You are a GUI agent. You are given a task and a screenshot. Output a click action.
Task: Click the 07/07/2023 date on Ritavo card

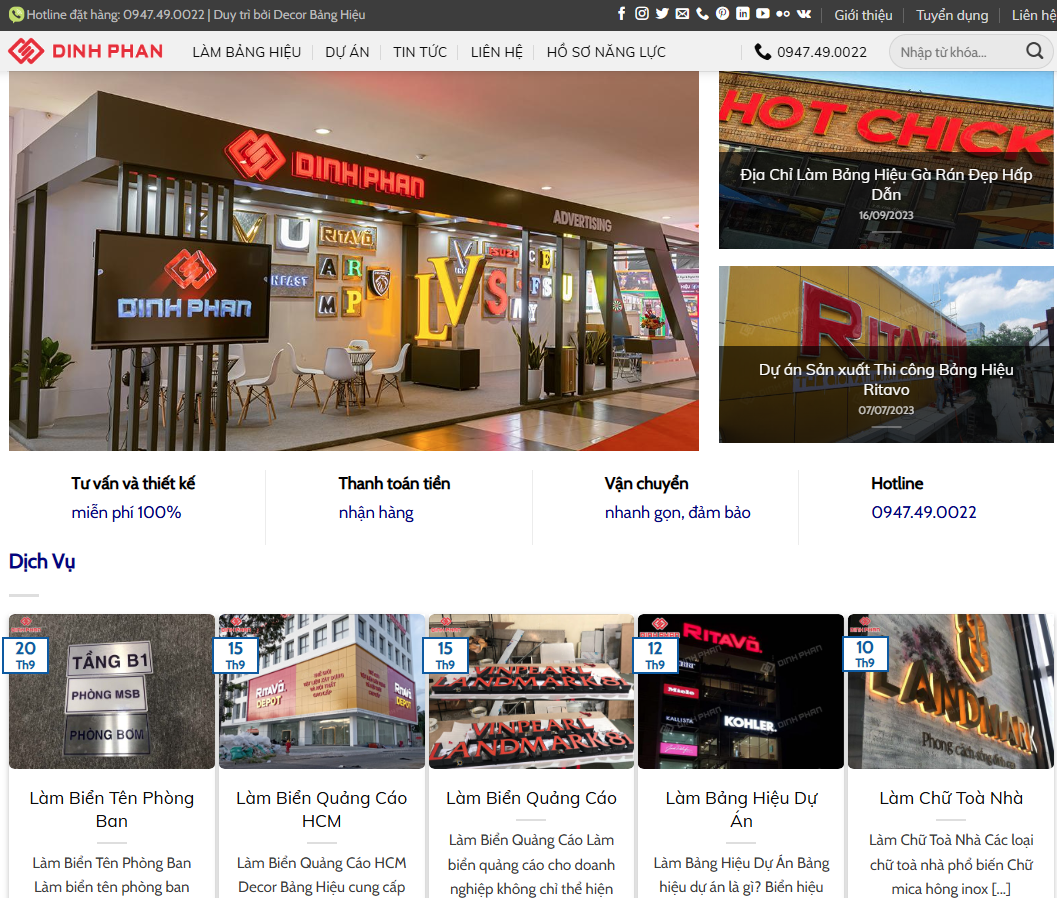click(886, 410)
